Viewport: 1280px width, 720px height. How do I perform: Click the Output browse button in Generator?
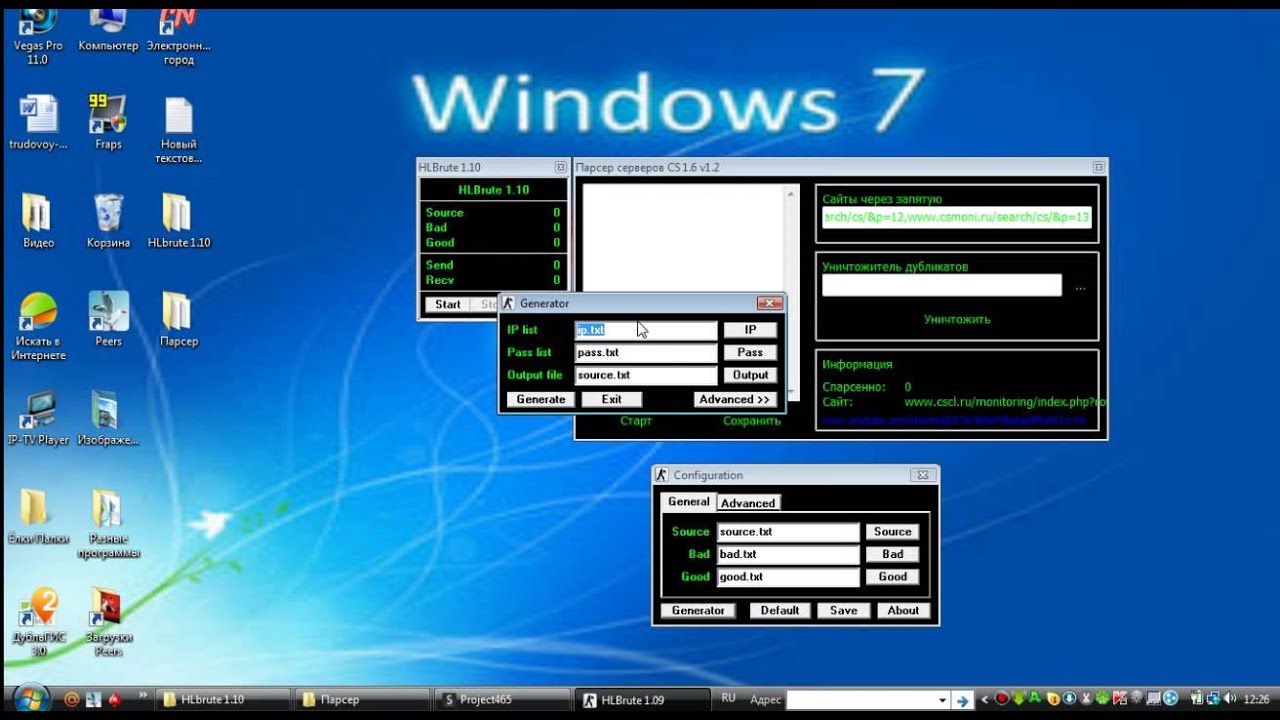750,376
